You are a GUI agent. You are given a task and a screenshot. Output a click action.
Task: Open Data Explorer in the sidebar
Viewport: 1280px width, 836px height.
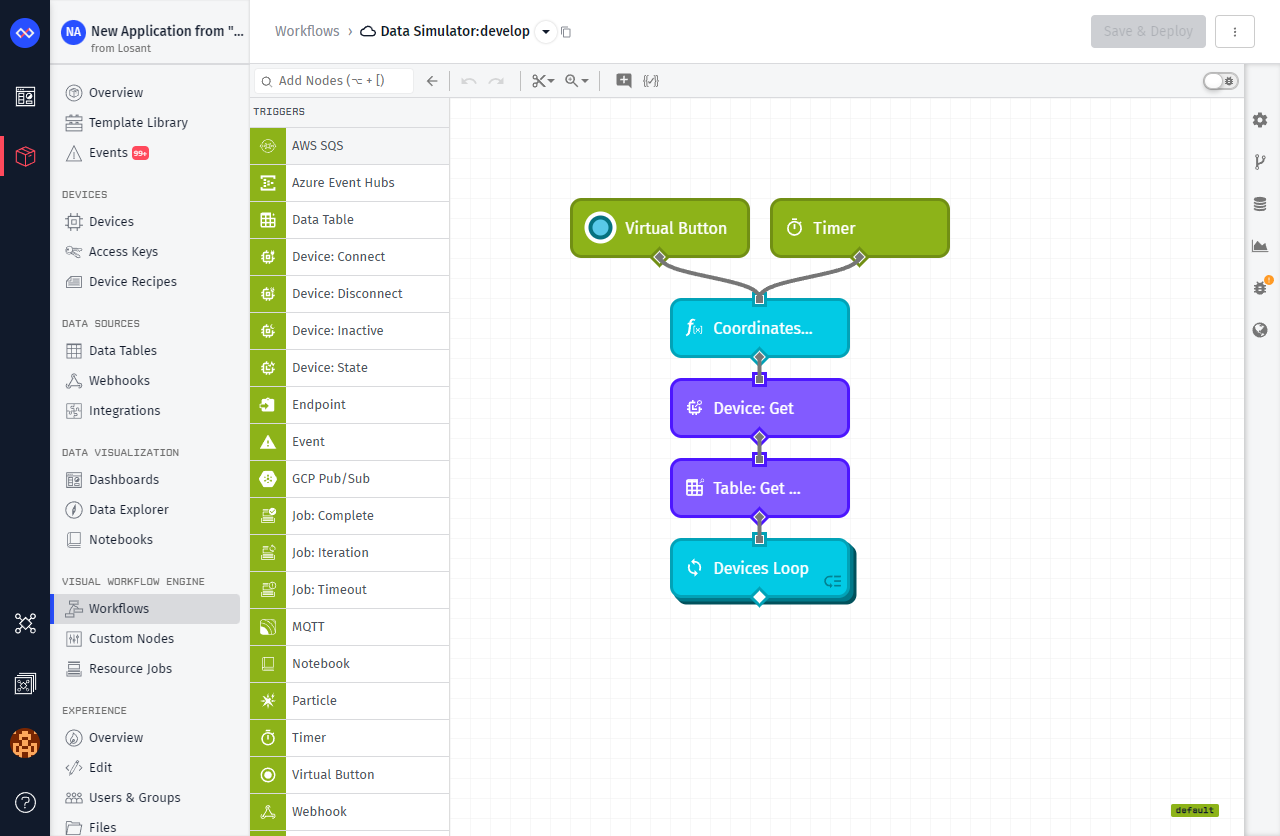(x=145, y=510)
